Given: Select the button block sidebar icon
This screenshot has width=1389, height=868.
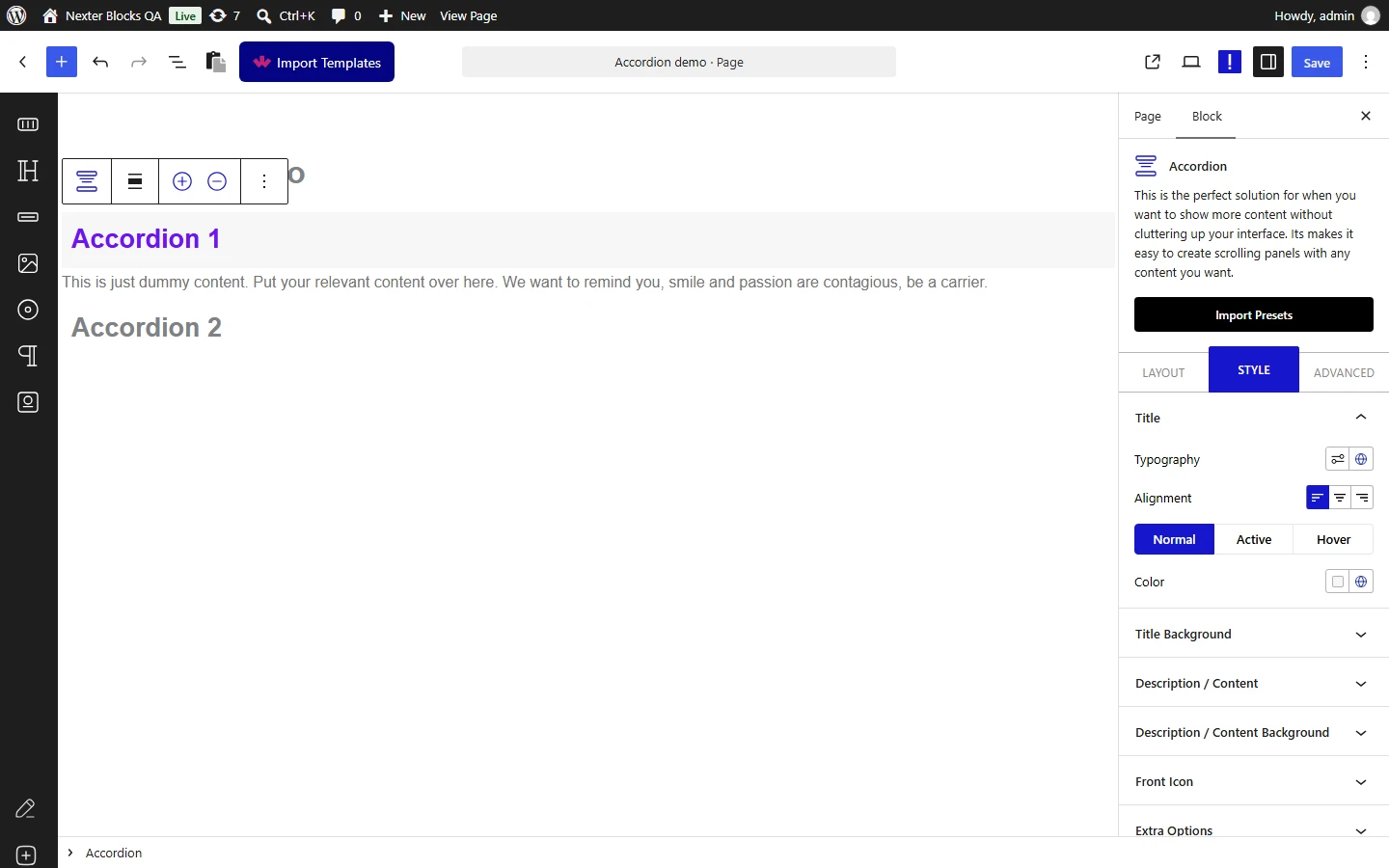Looking at the screenshot, I should click(x=28, y=217).
